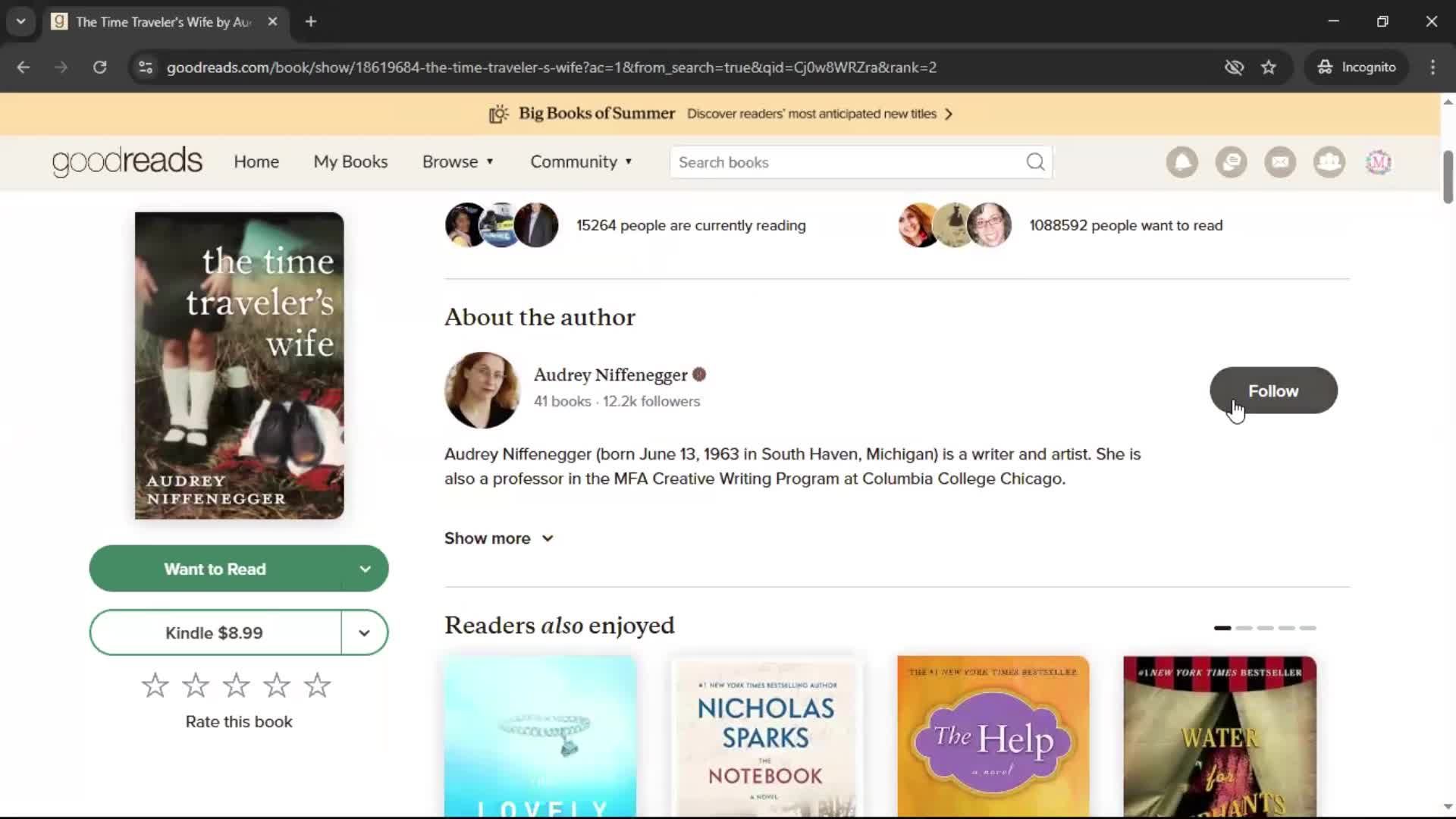
Task: Click 41 books · 12.2k followers text
Action: (617, 401)
